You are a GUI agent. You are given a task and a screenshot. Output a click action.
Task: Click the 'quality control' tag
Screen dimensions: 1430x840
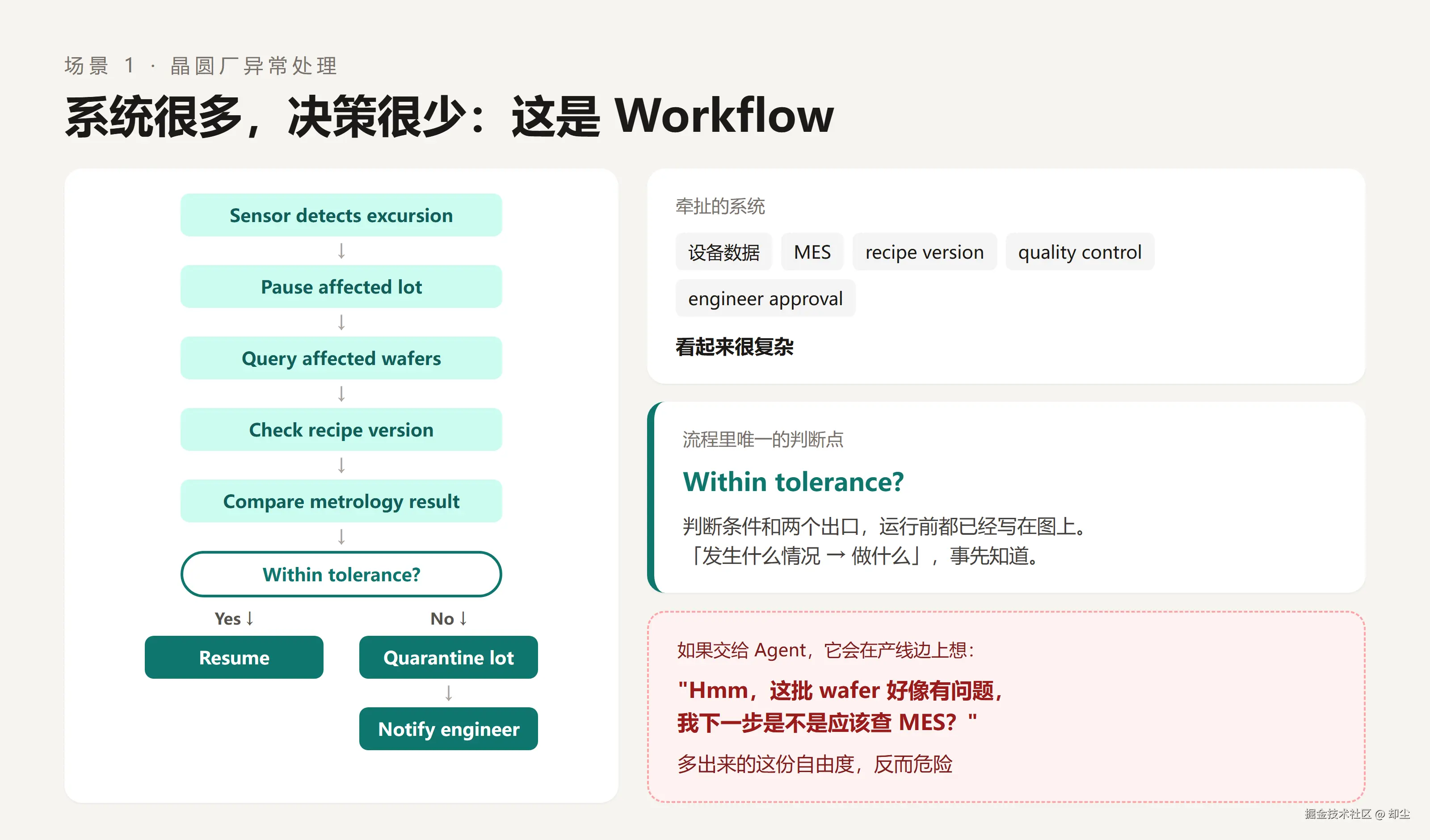click(1080, 252)
